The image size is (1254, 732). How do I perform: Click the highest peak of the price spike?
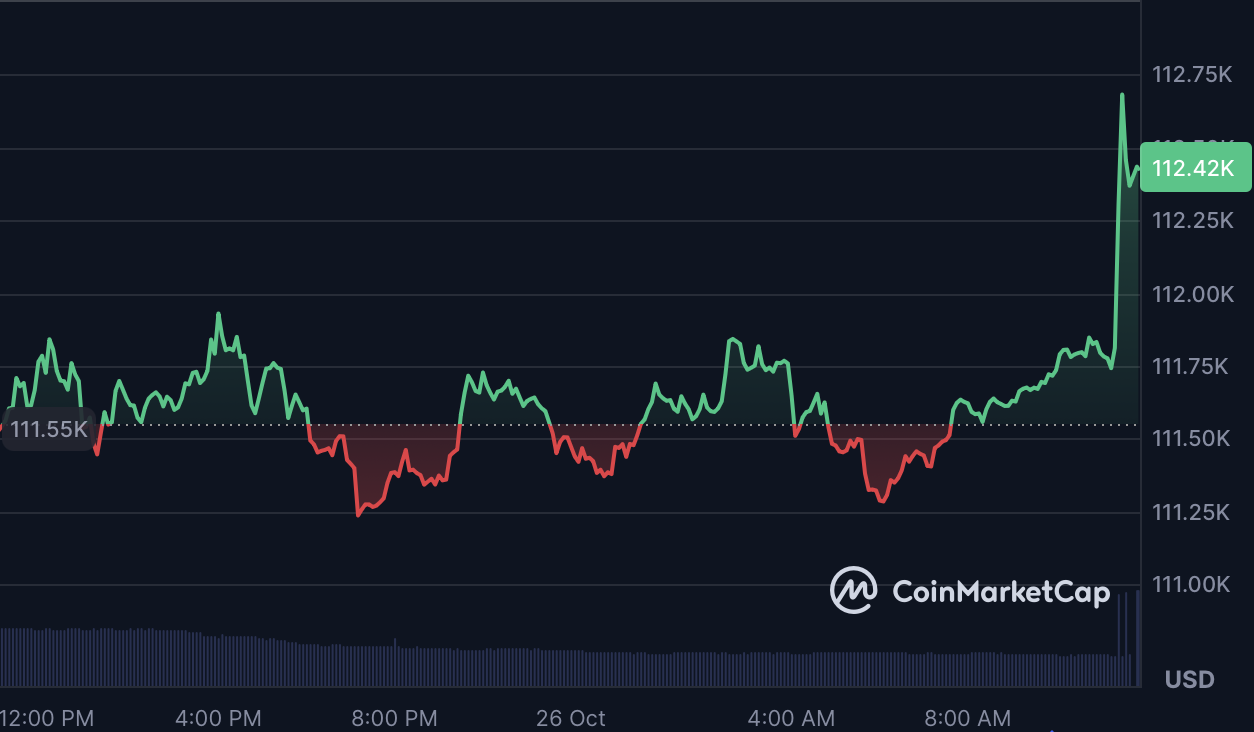1122,95
